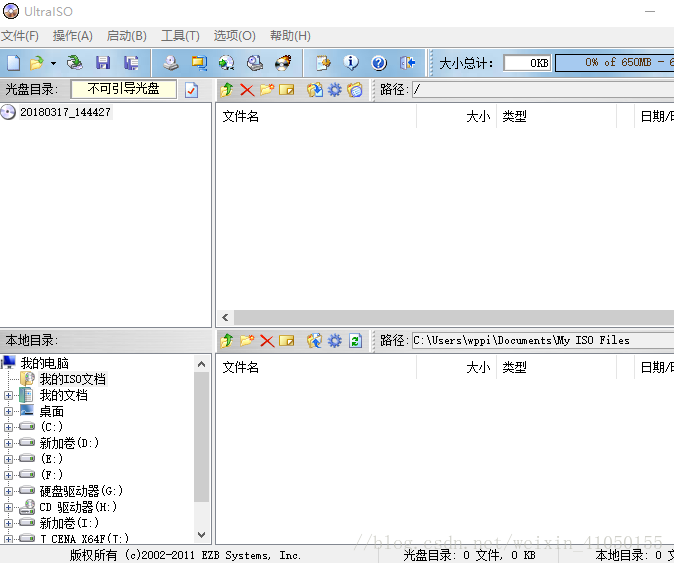This screenshot has height=563, width=674.
Task: Expand the 我的文档 tree node
Action: point(8,395)
